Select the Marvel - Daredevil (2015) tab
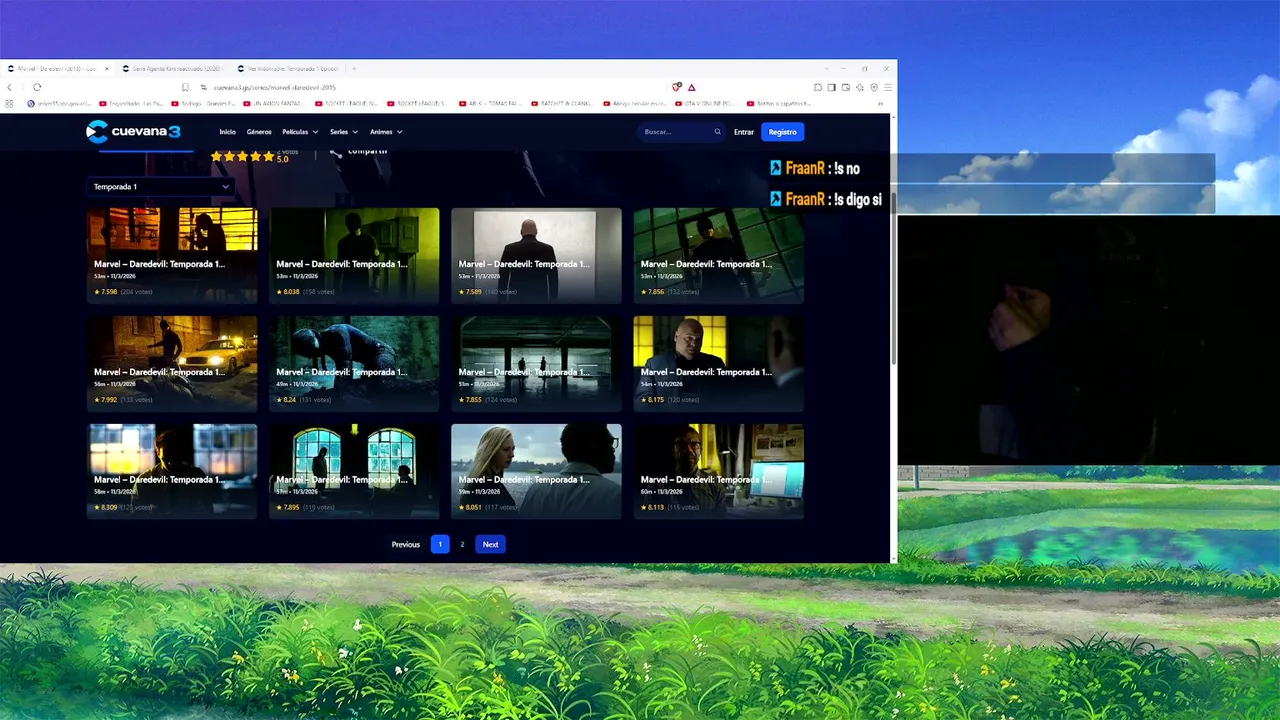 [x=58, y=69]
